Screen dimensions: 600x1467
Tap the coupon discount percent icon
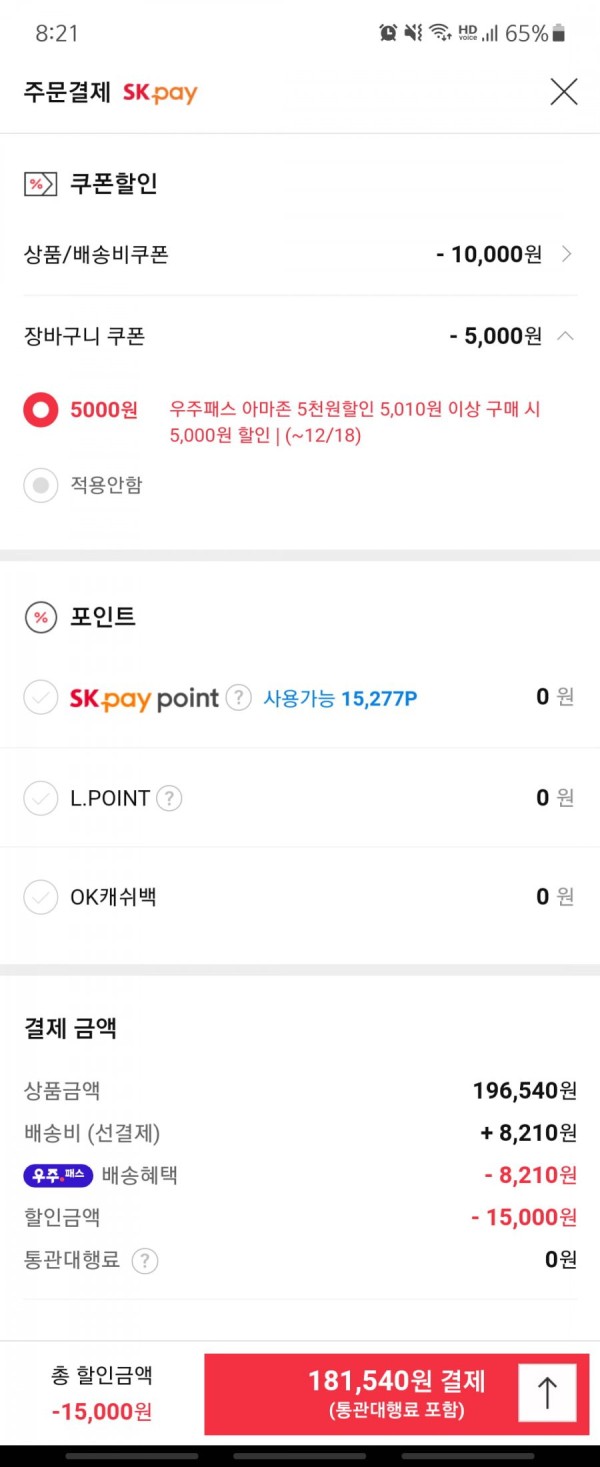pos(40,184)
